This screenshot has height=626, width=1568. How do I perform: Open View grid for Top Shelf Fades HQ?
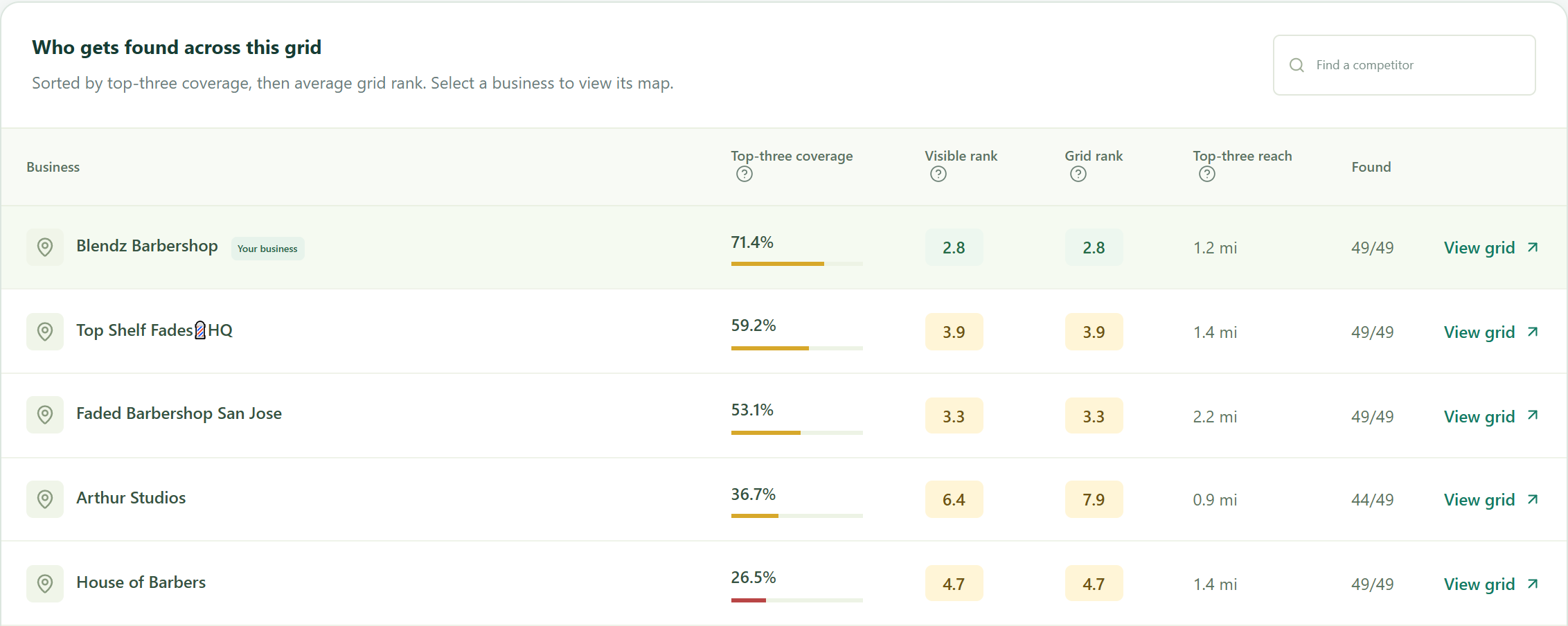(x=1491, y=332)
